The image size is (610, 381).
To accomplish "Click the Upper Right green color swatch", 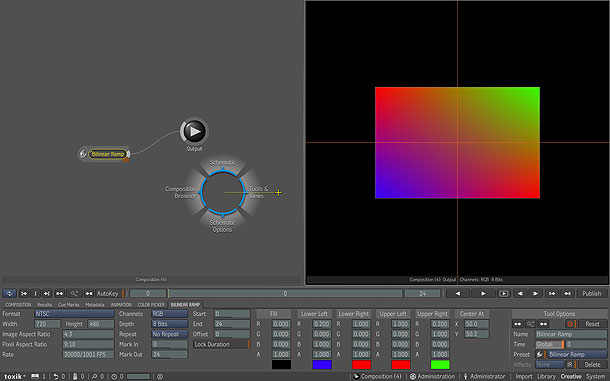I will pyautogui.click(x=440, y=365).
